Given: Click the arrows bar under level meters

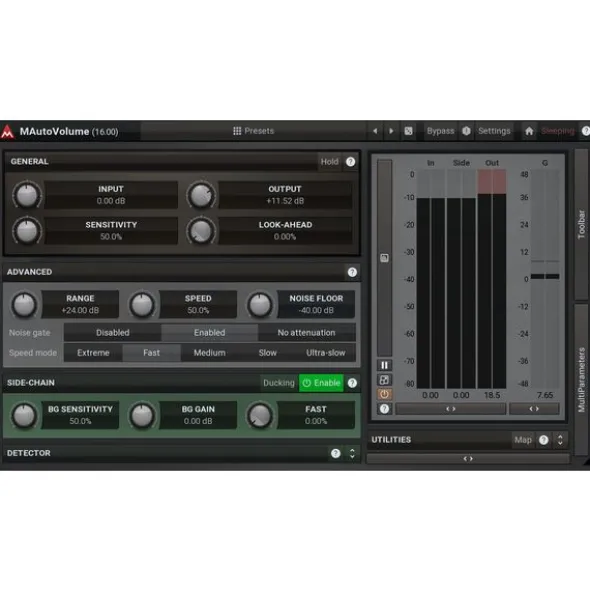Looking at the screenshot, I should point(451,409).
